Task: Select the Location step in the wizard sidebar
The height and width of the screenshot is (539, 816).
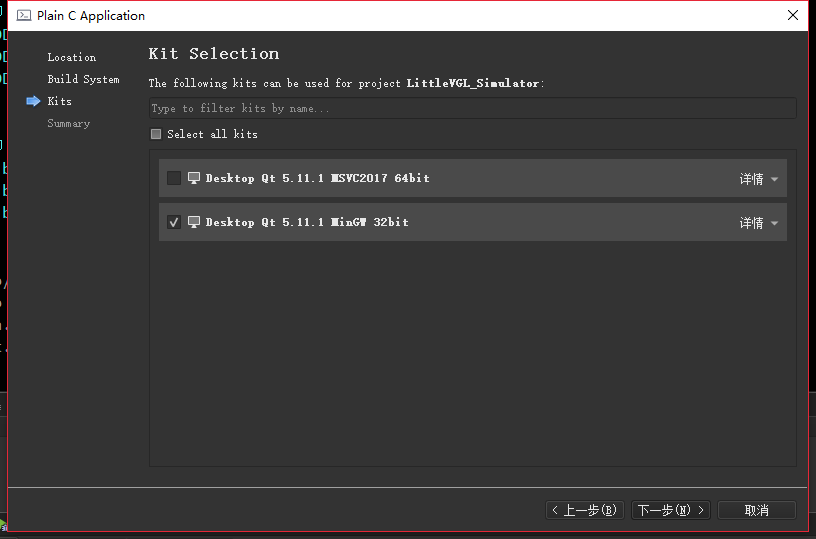Action: coord(72,57)
